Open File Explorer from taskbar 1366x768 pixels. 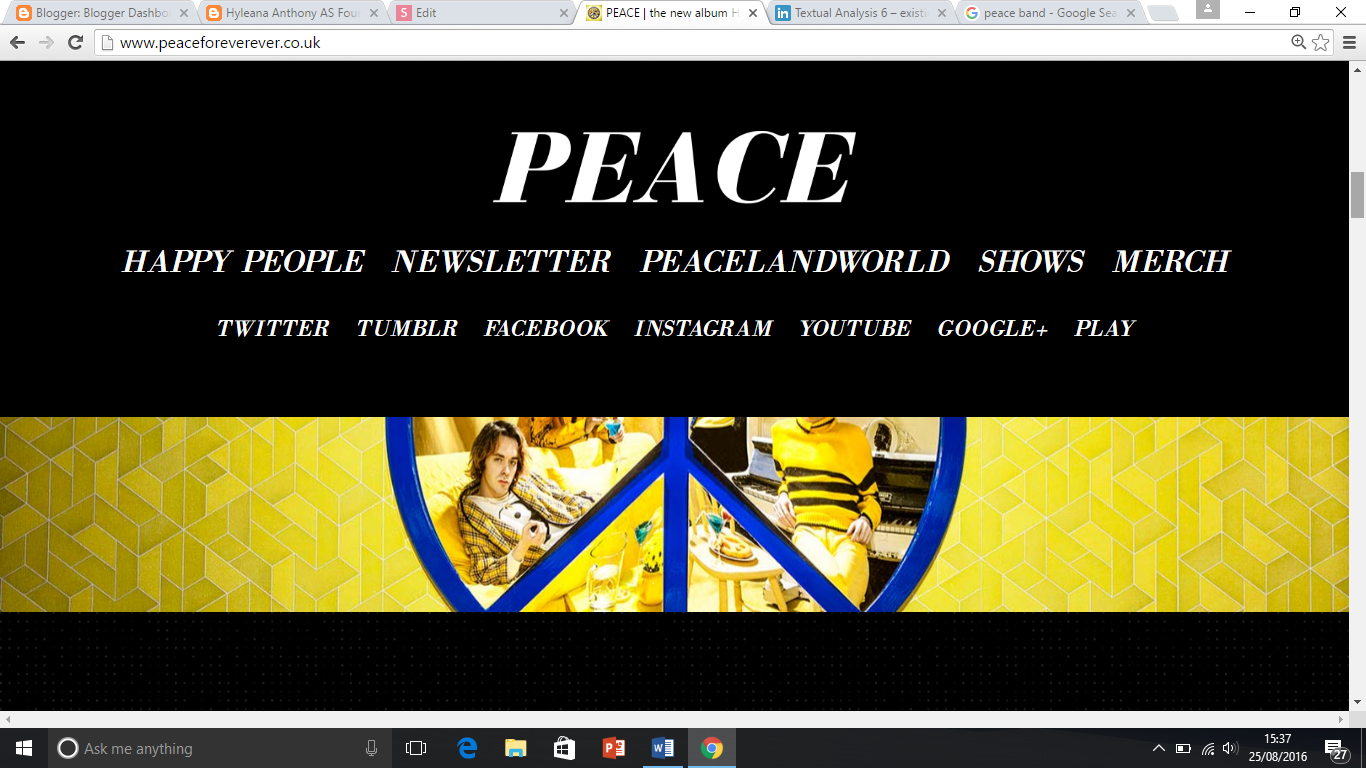pos(515,748)
